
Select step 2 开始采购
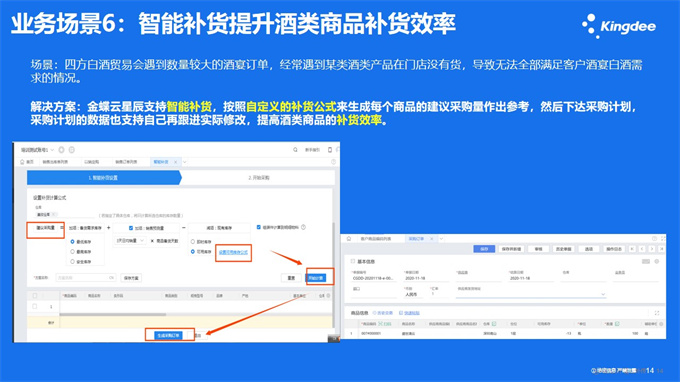(259, 178)
